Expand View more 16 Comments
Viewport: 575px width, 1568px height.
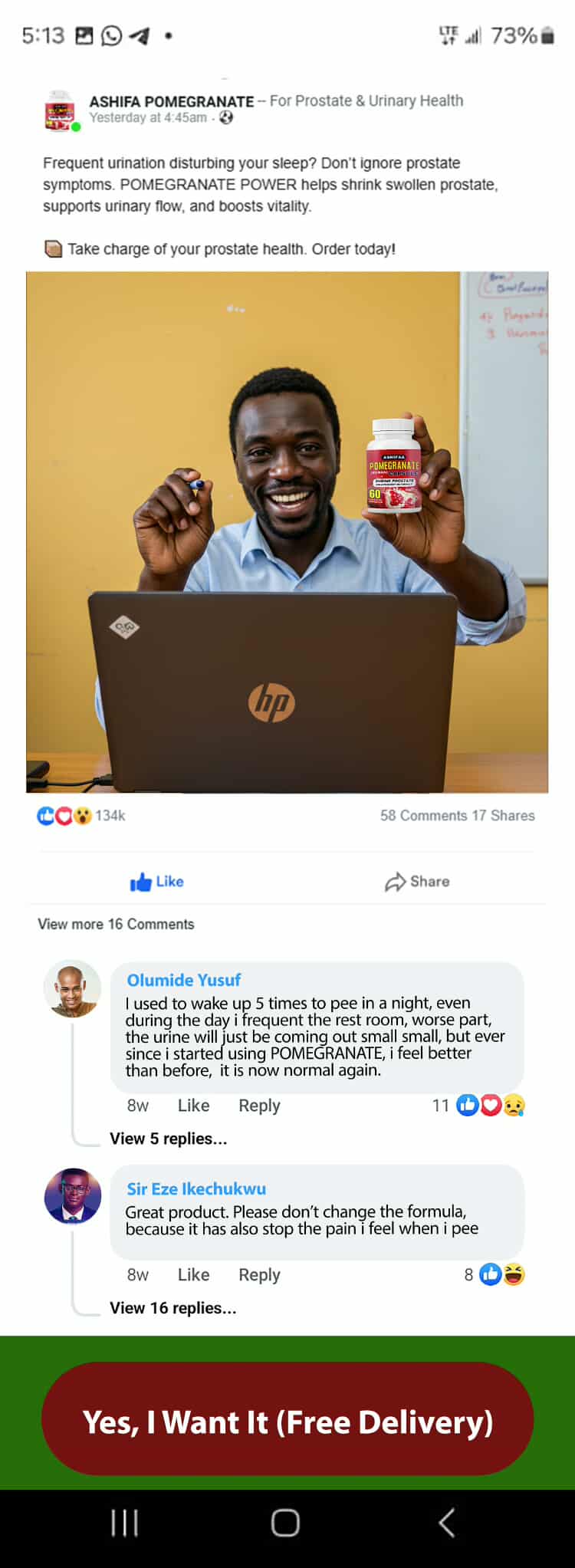(x=116, y=924)
